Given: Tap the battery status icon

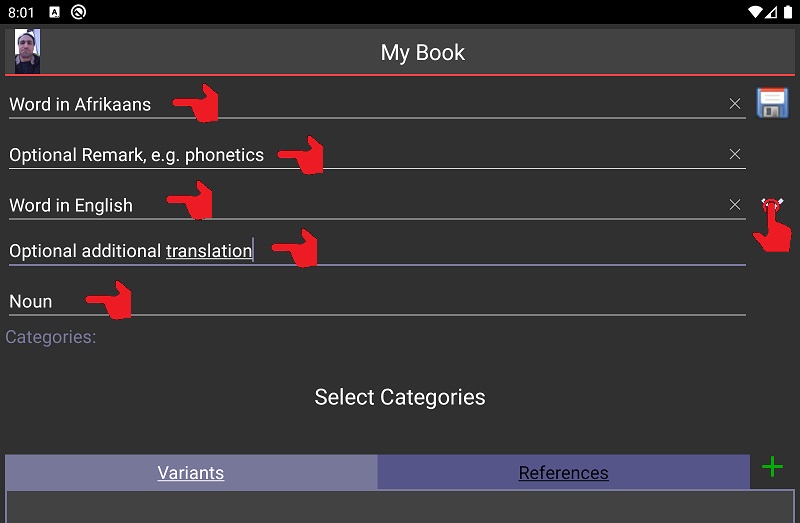Looking at the screenshot, I should [x=788, y=12].
